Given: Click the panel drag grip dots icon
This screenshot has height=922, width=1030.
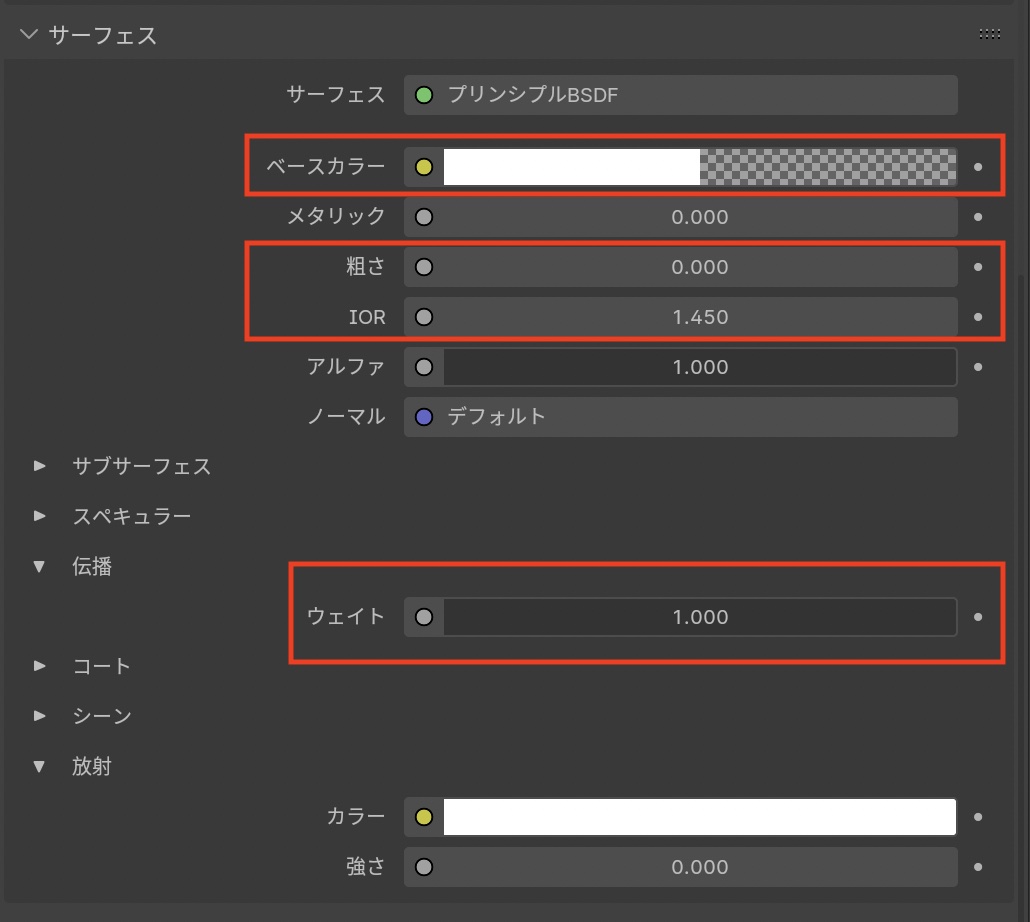Looking at the screenshot, I should (x=990, y=35).
